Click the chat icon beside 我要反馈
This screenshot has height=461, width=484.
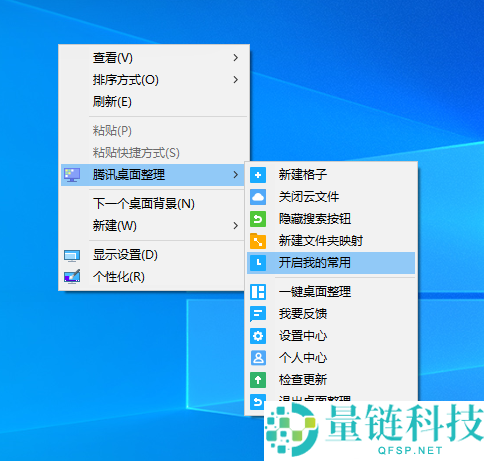(258, 314)
